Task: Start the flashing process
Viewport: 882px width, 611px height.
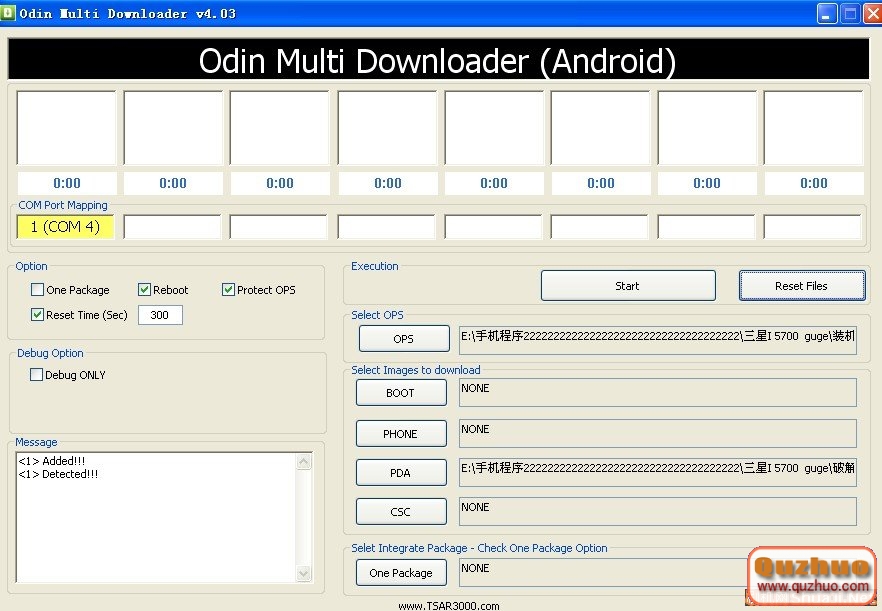Action: pos(628,286)
